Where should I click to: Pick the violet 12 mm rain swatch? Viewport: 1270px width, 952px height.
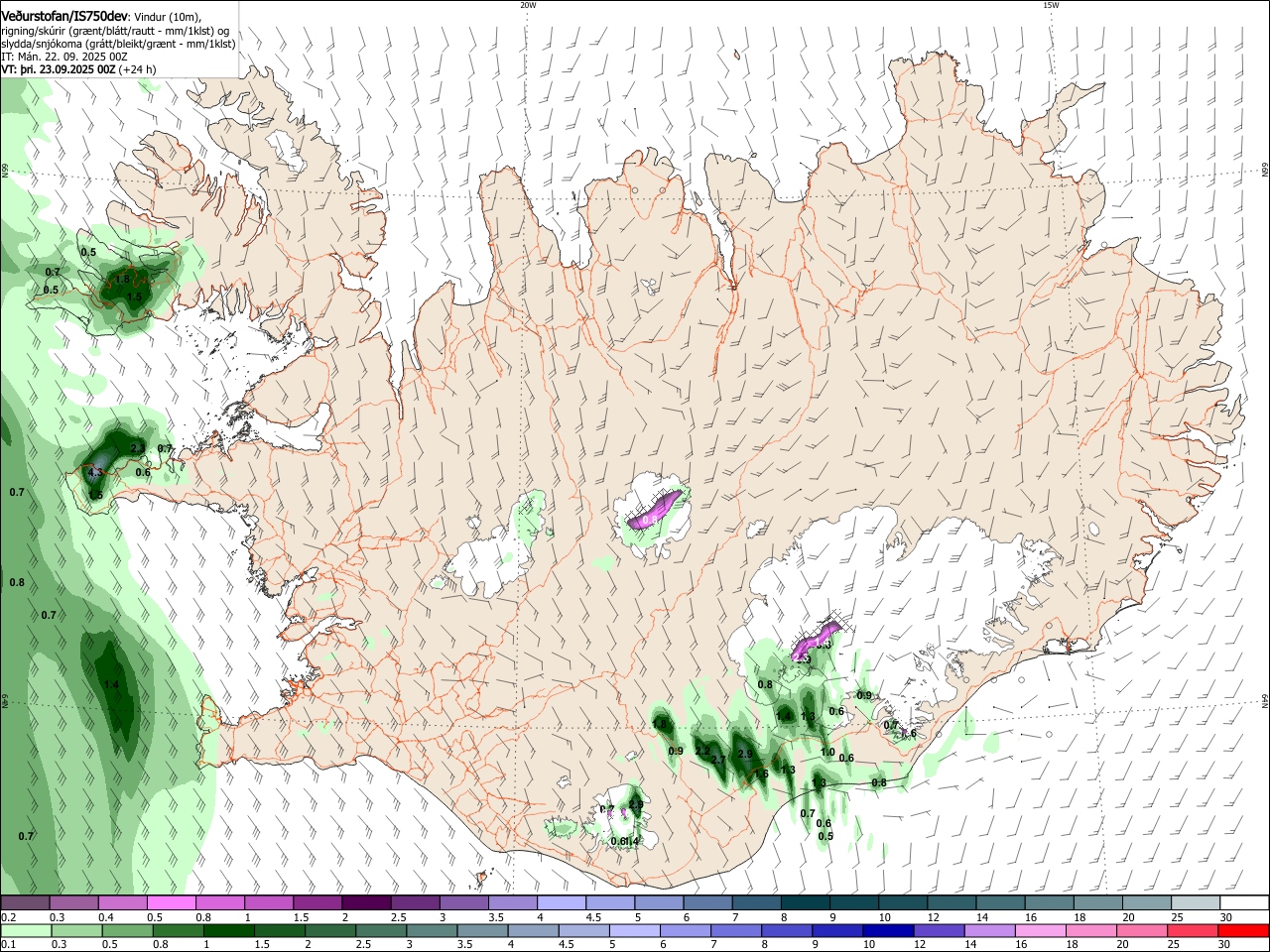click(x=938, y=931)
